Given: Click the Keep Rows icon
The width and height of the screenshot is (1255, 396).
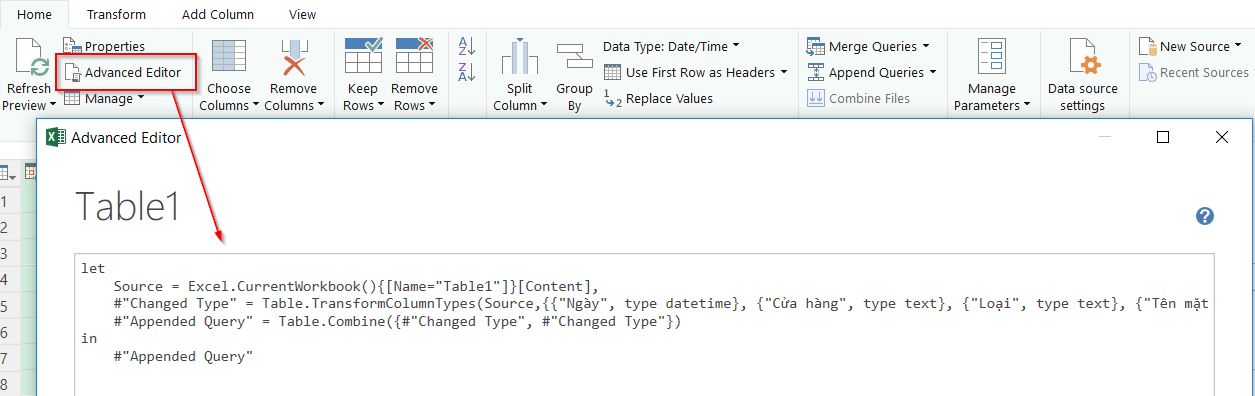Looking at the screenshot, I should 363,57.
